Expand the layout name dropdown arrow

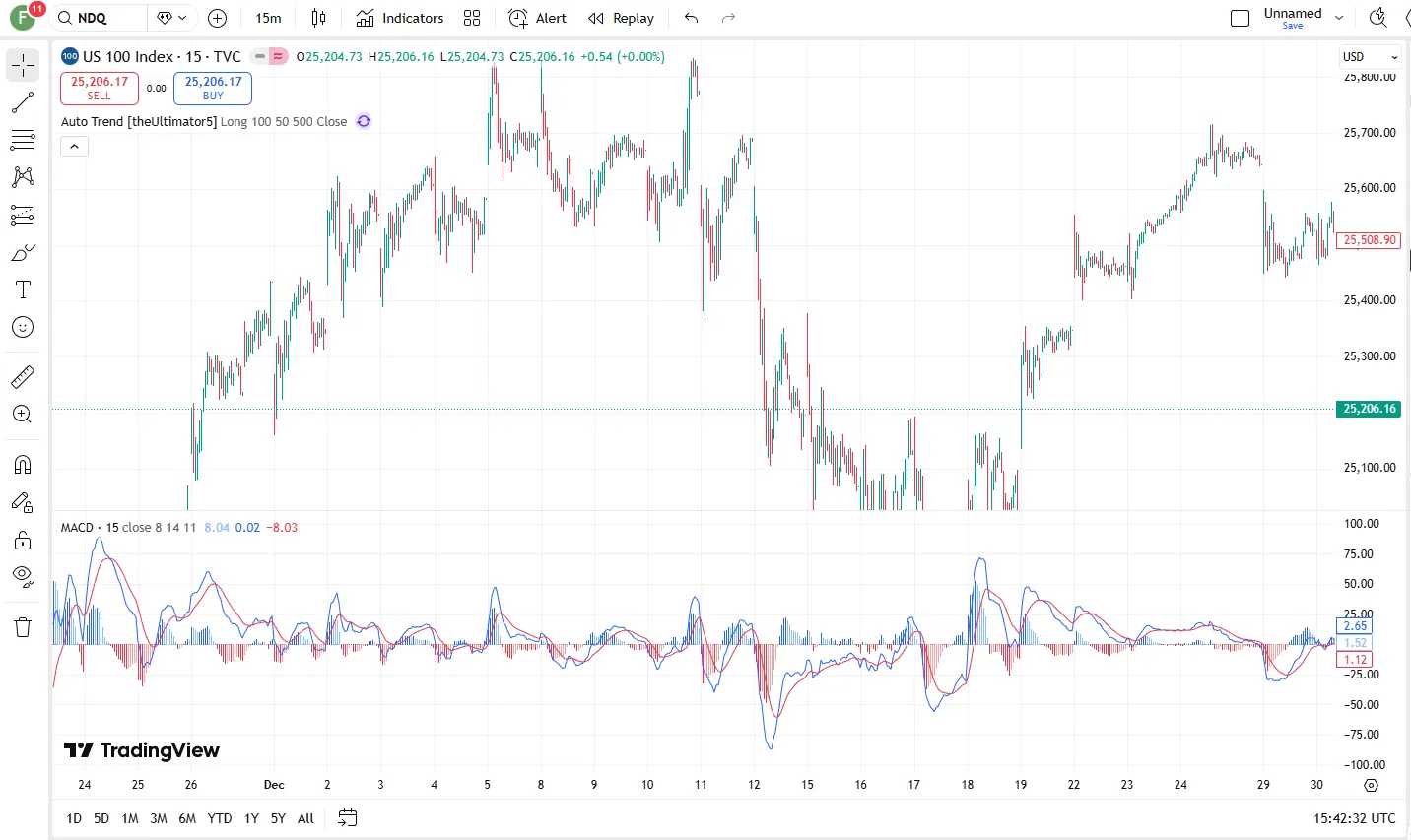[x=1339, y=18]
